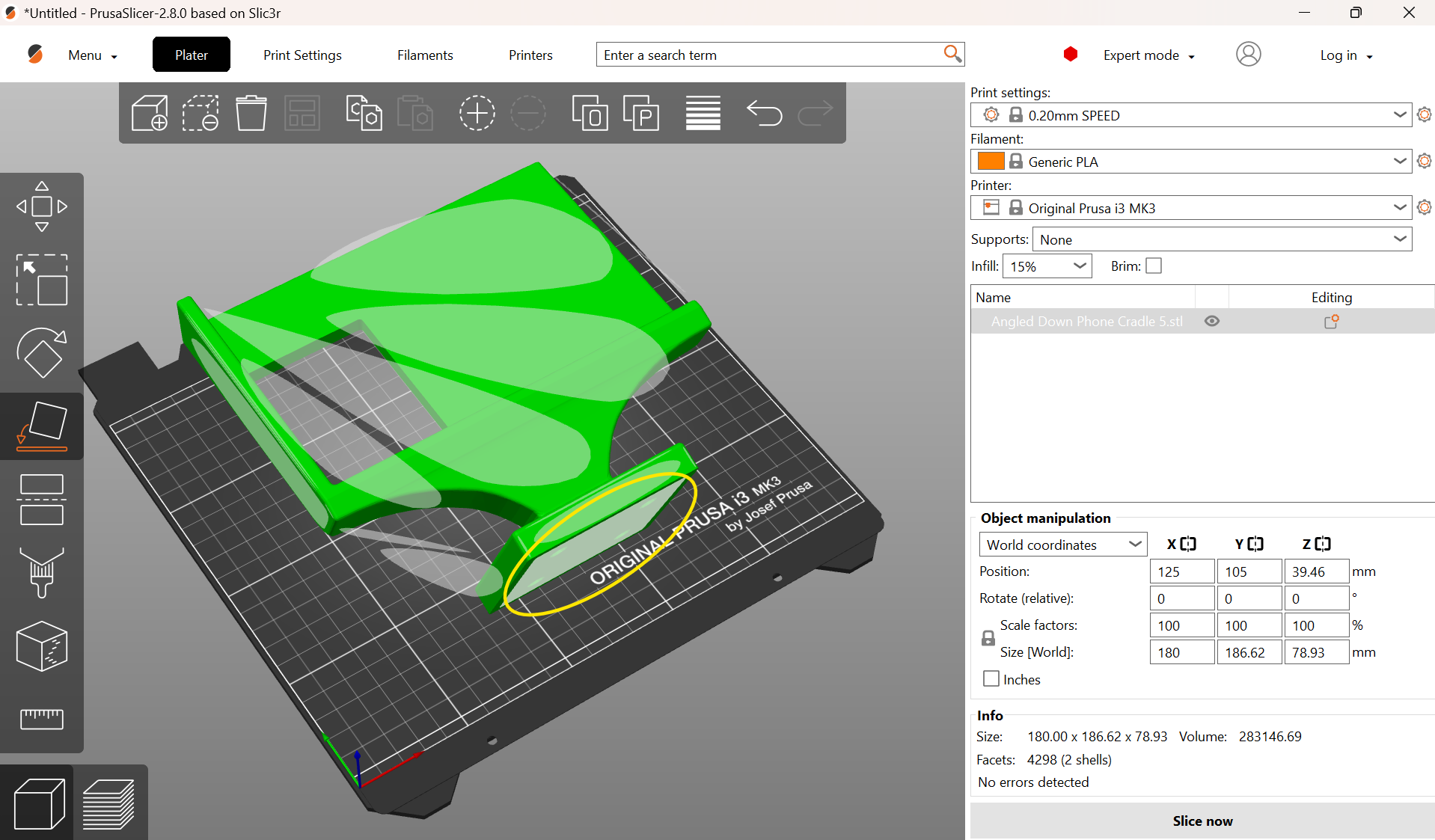Viewport: 1435px width, 840px height.
Task: Select the Rotate tool in left sidebar
Action: [42, 352]
